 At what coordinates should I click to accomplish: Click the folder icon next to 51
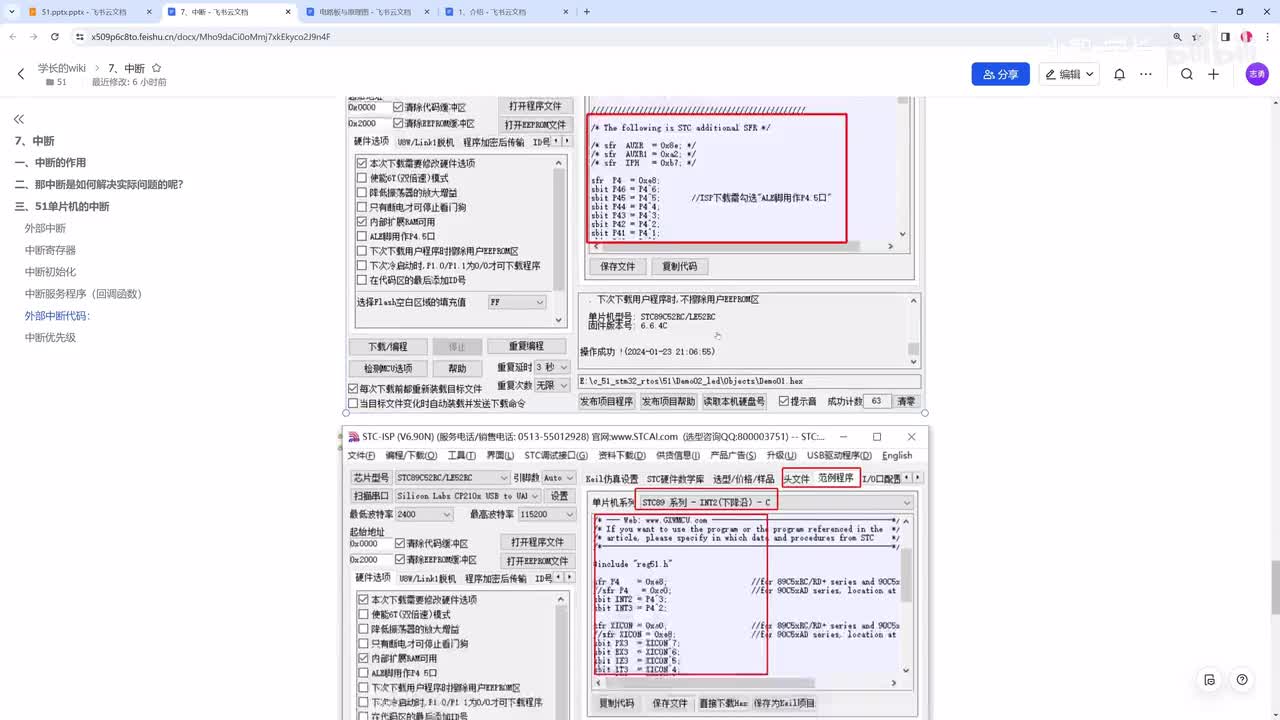pyautogui.click(x=50, y=82)
